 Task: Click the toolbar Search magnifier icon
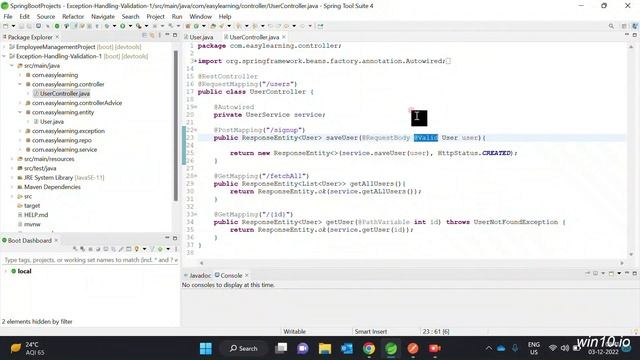click(x=611, y=26)
